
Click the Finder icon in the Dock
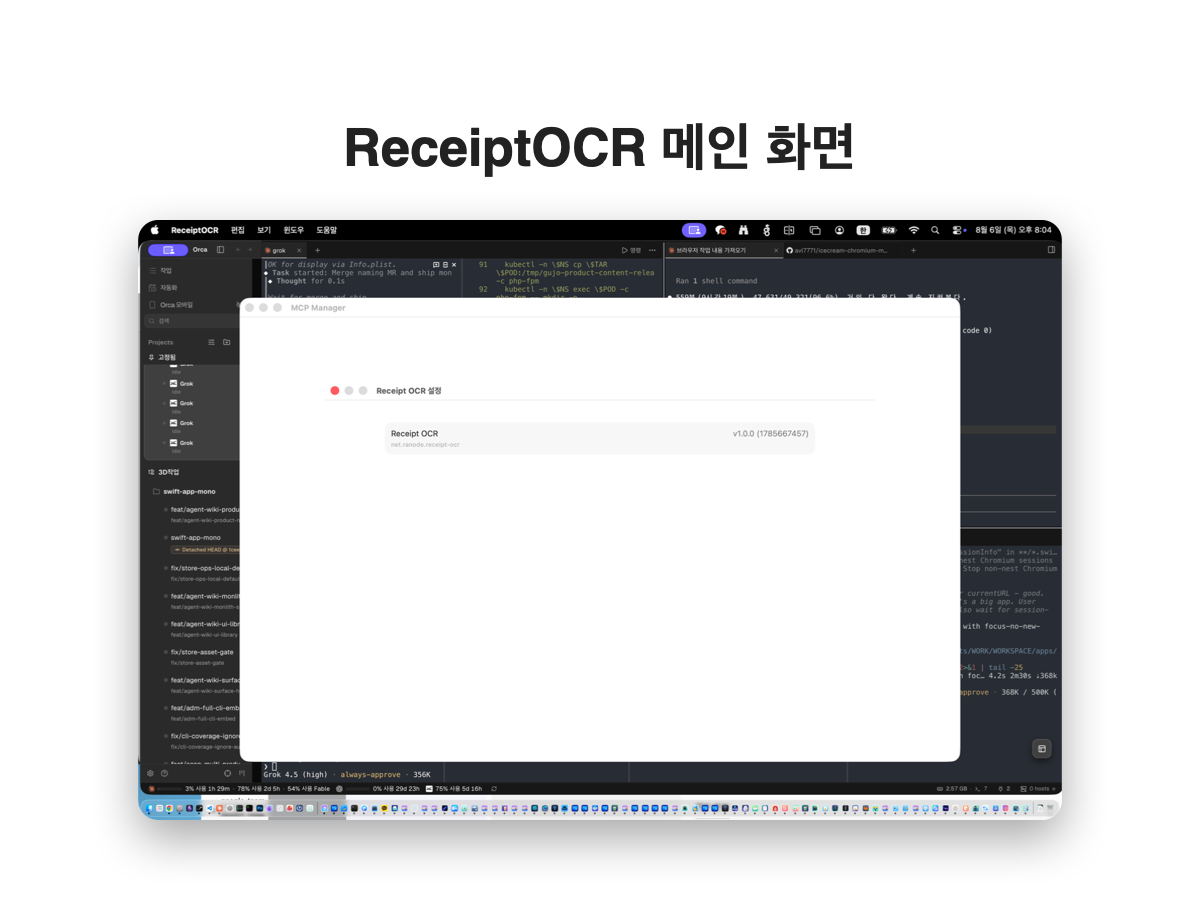tap(150, 808)
